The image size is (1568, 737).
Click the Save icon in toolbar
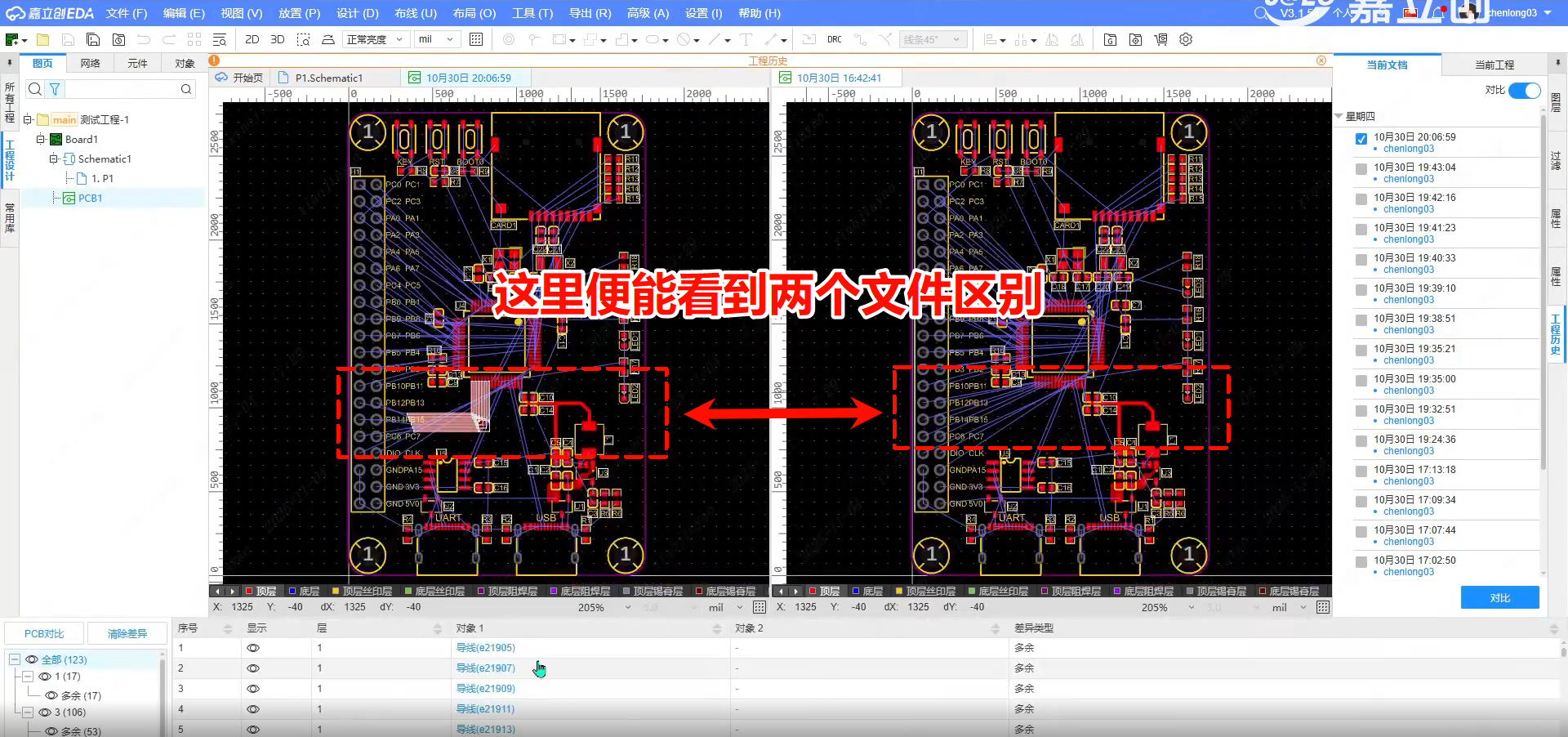tap(69, 39)
